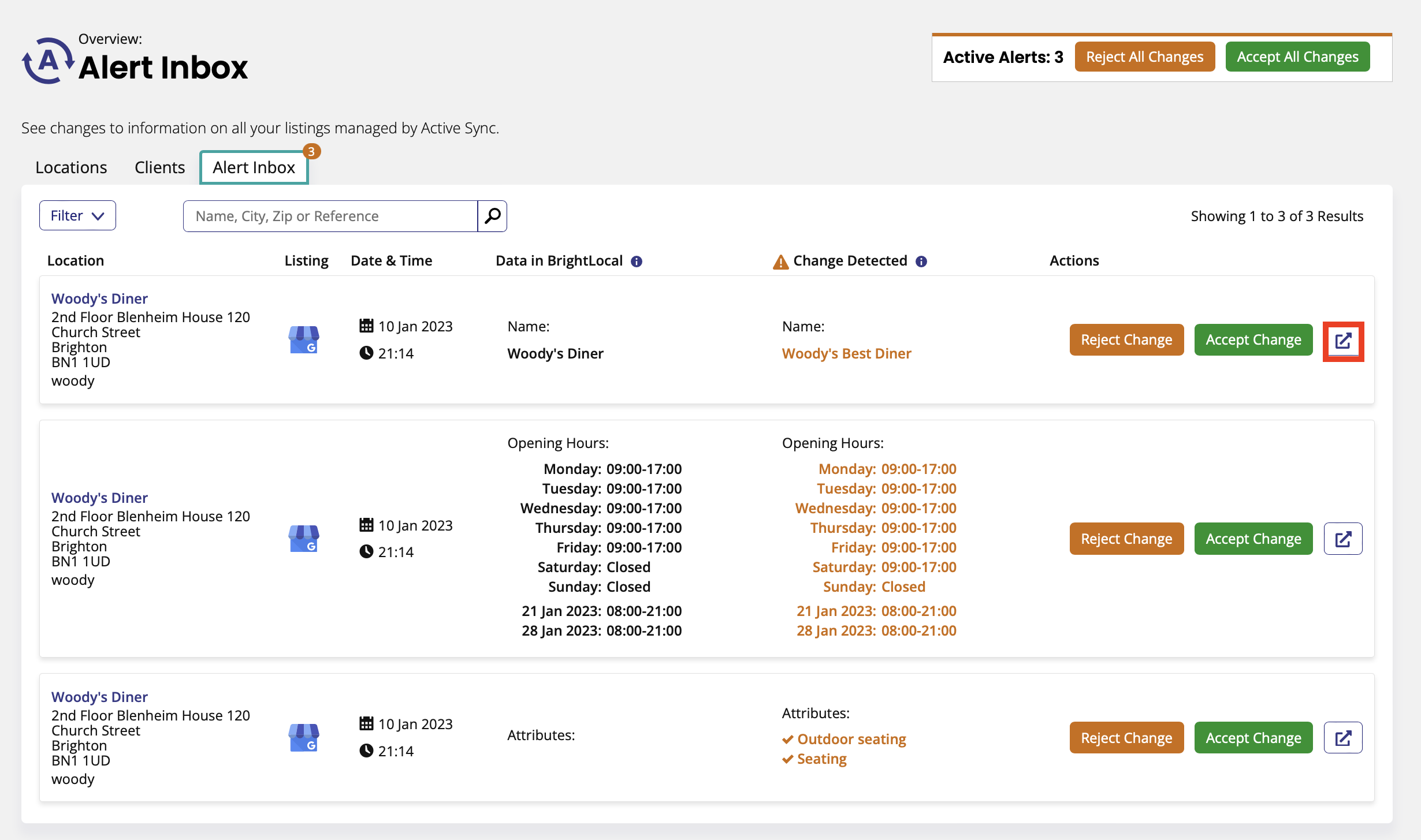Switch to the Clients tab
The width and height of the screenshot is (1421, 840).
(159, 167)
